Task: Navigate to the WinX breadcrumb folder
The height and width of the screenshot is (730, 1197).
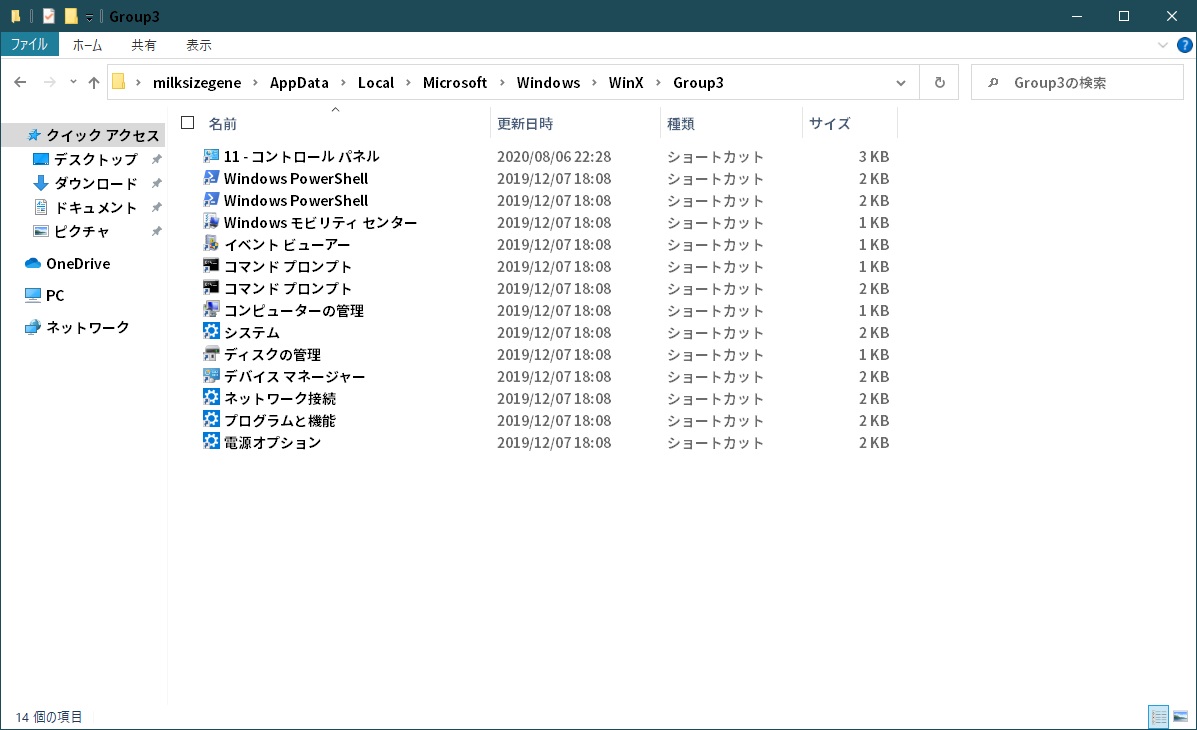Action: click(626, 82)
